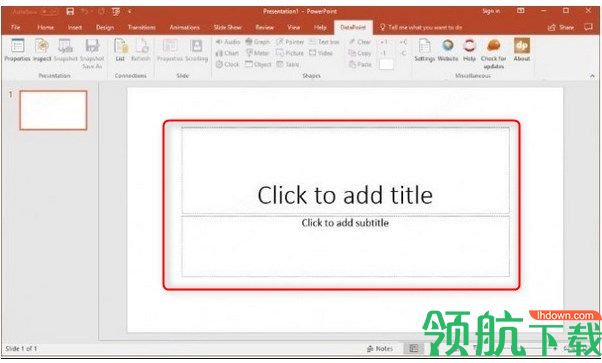
Task: Click Redo in quick access toolbar
Action: click(101, 12)
